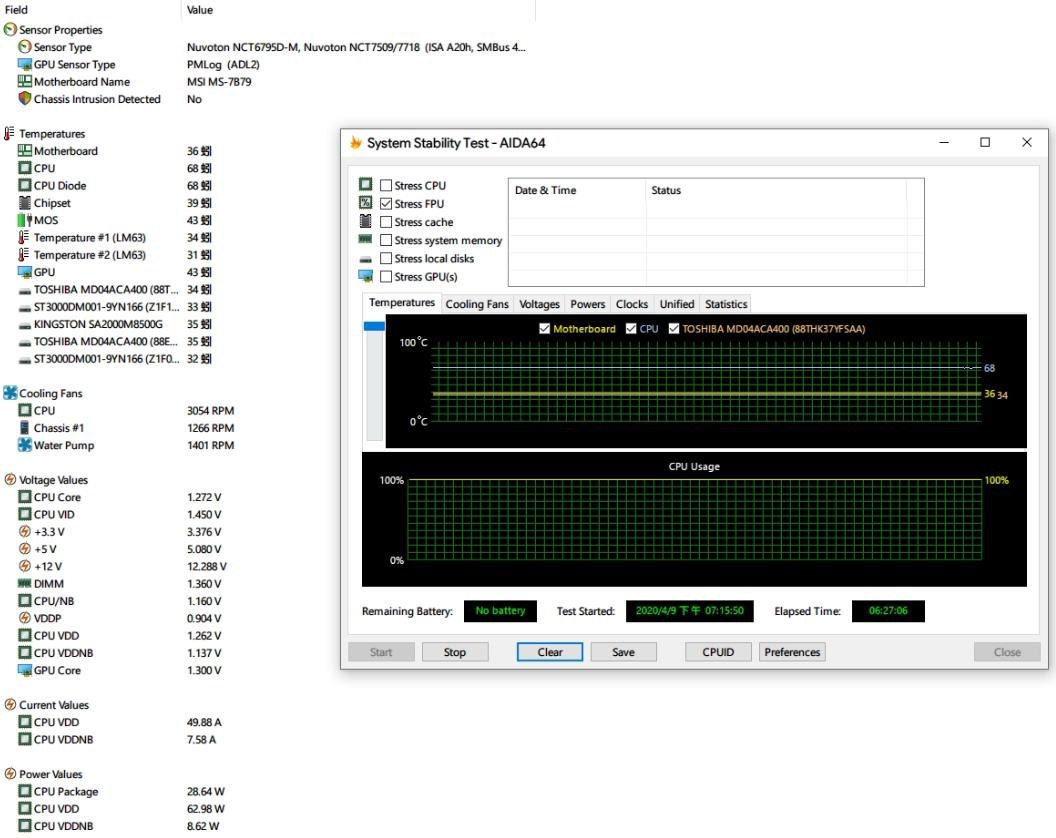This screenshot has width=1056, height=838.
Task: Select the CPU Core voltage row
Action: (119, 497)
